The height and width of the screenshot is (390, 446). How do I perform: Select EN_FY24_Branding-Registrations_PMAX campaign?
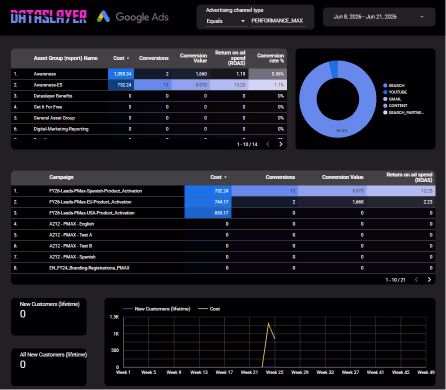[x=223, y=268]
